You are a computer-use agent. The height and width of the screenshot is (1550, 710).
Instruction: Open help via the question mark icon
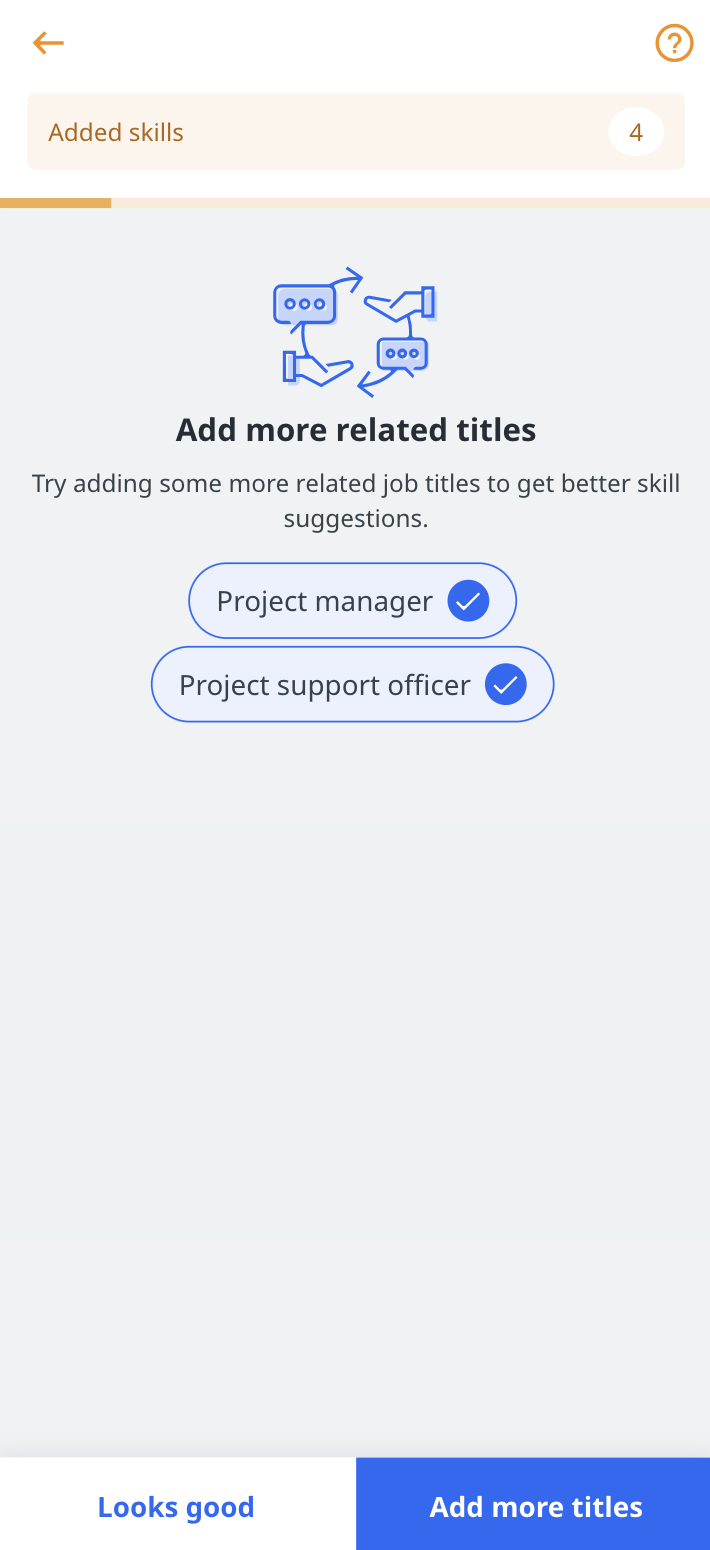[x=674, y=43]
